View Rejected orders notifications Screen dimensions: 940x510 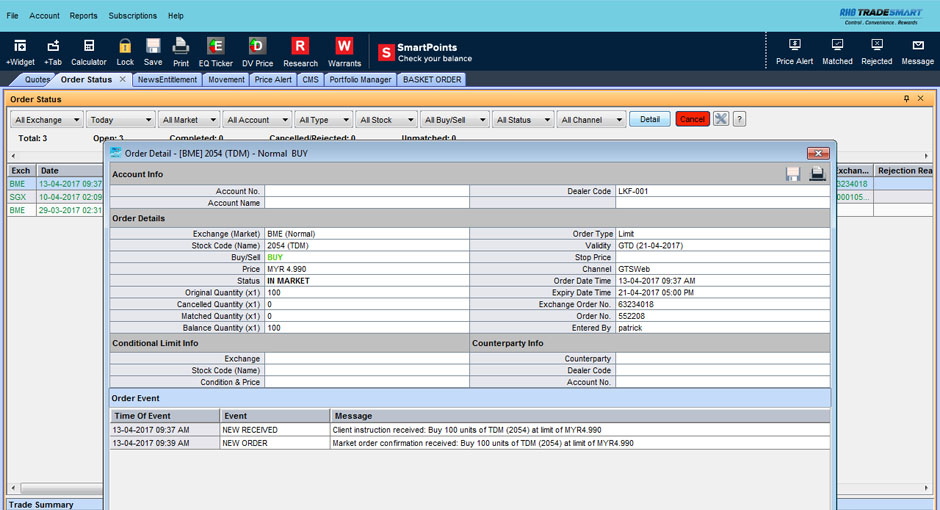click(x=876, y=52)
